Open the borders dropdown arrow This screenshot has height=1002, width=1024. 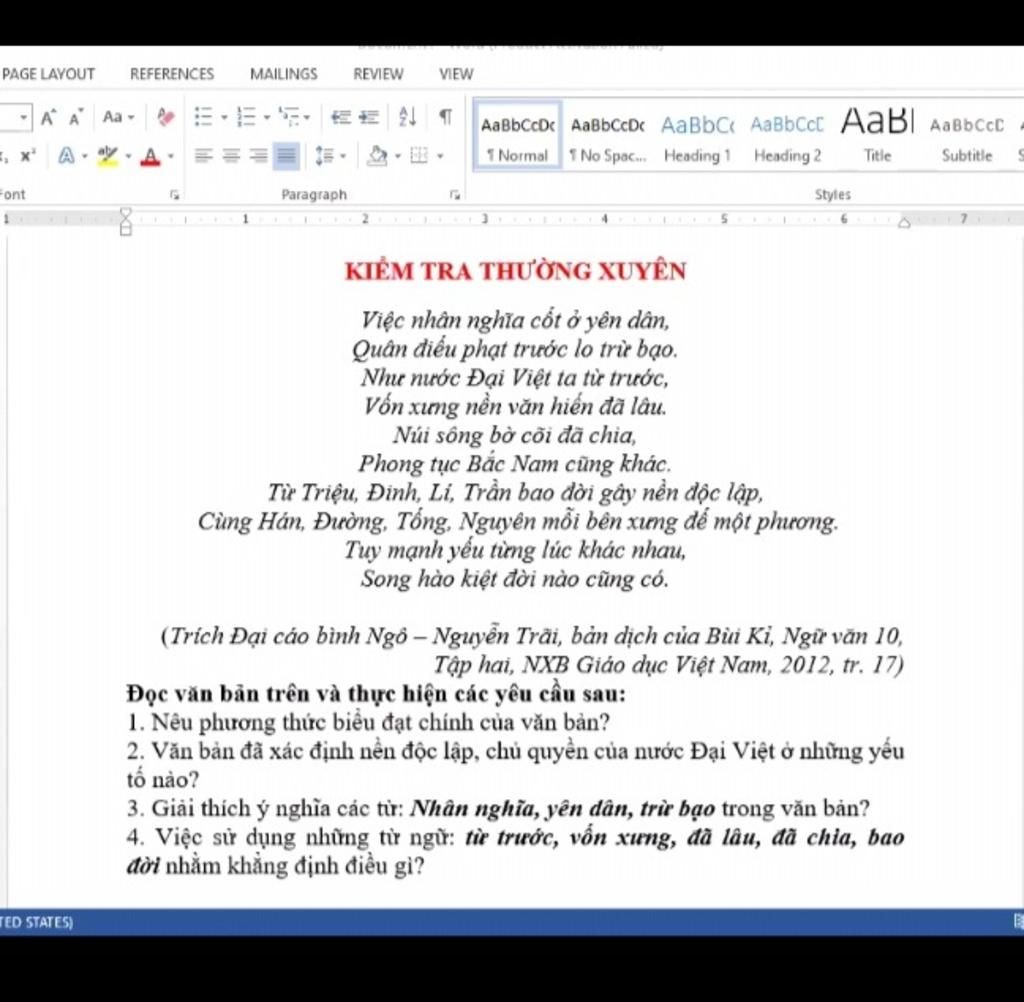click(x=440, y=157)
